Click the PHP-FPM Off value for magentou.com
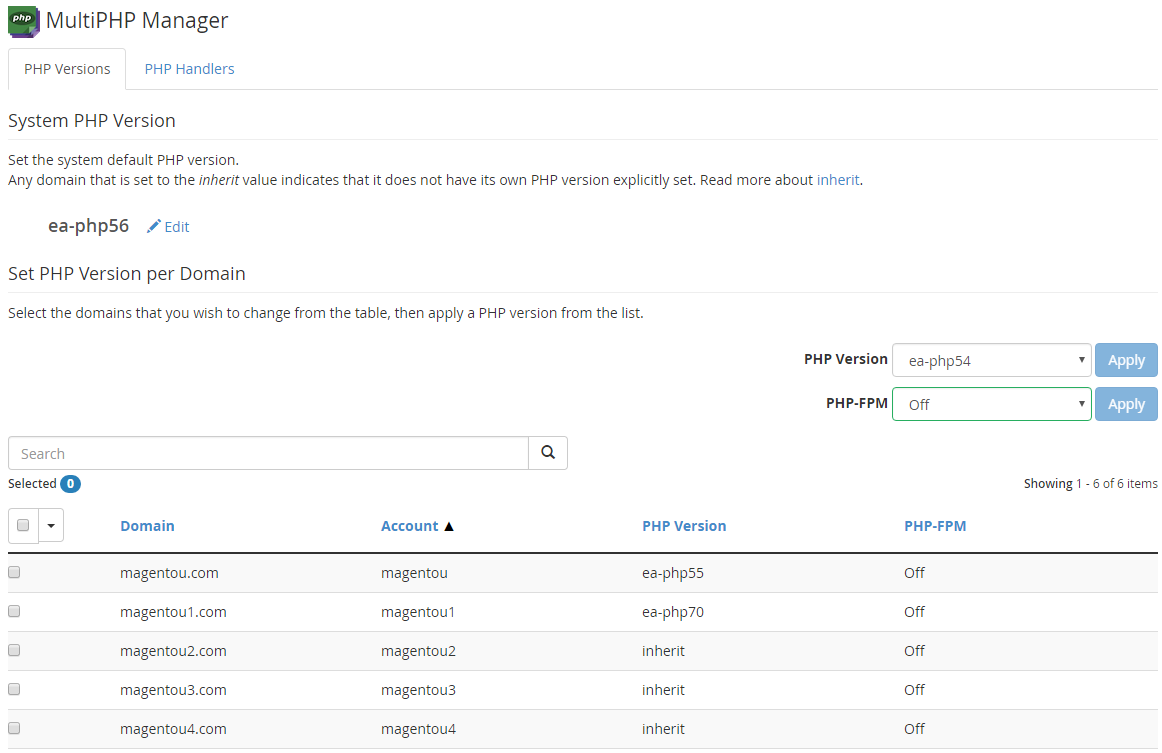The height and width of the screenshot is (753, 1162). 914,573
